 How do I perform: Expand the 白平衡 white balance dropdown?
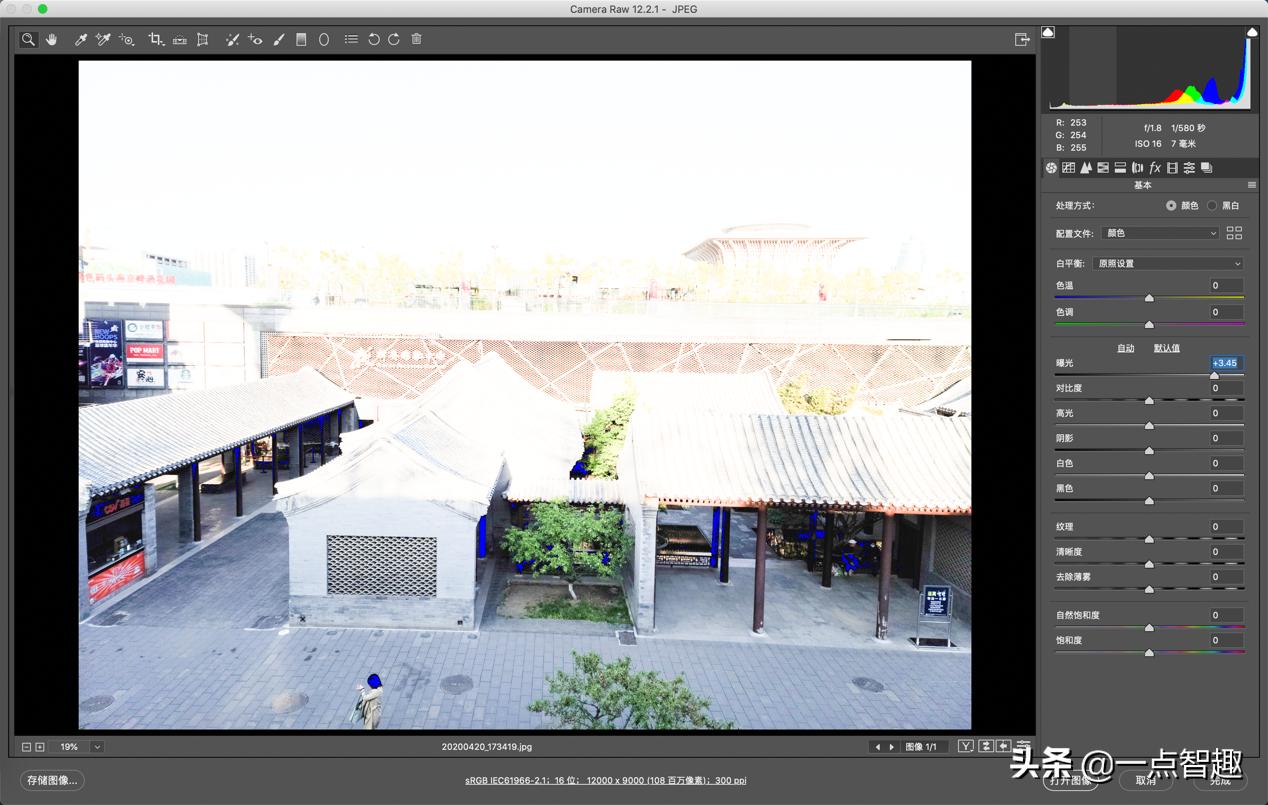[1168, 264]
